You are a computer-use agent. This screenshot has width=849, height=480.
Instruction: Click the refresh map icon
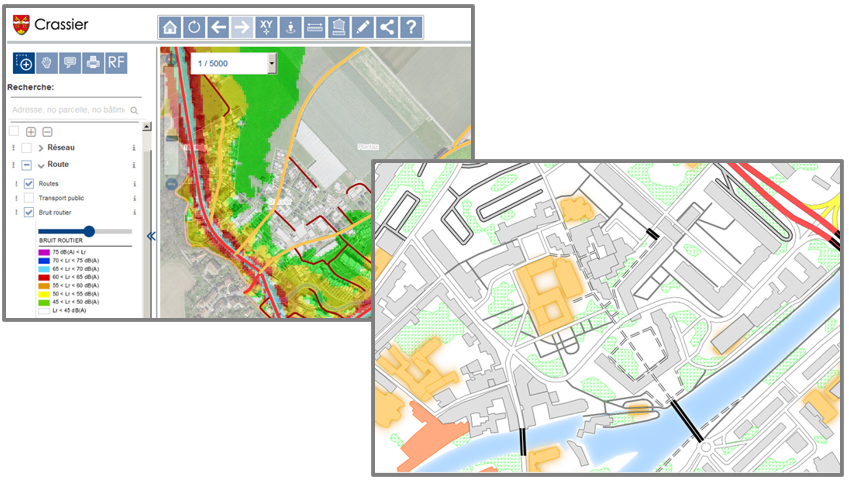coord(195,28)
